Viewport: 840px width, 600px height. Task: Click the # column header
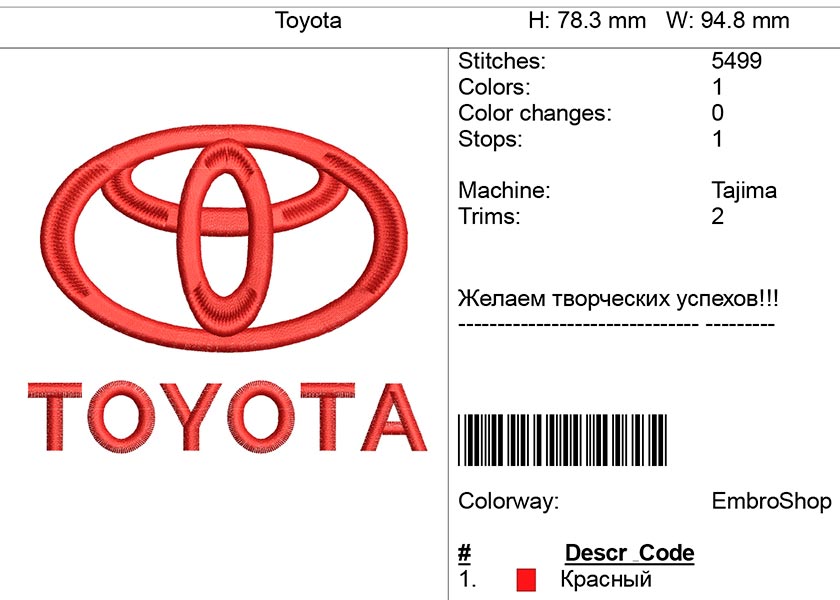coord(464,553)
